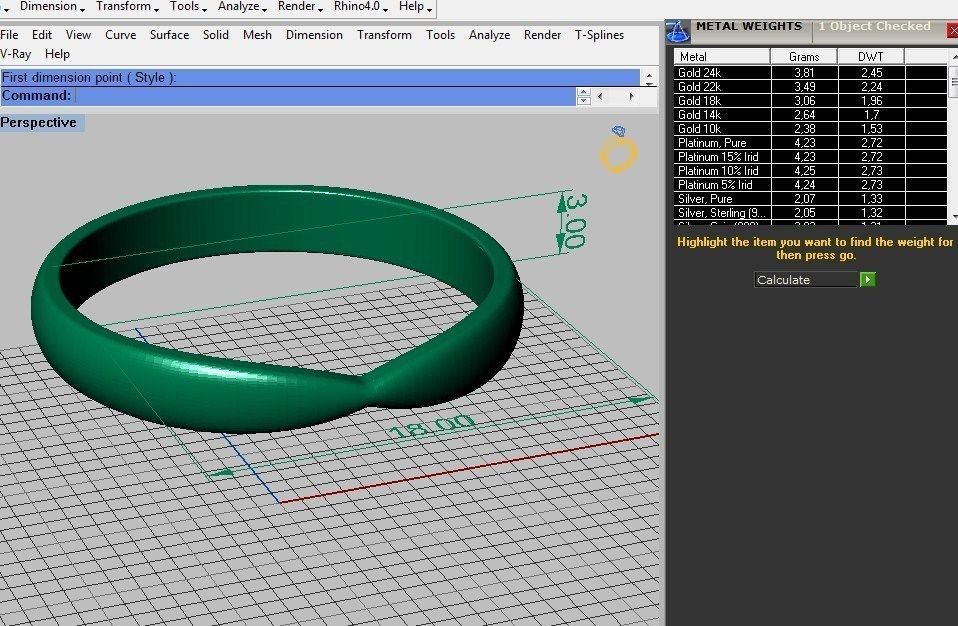Expand the top Dimension dropdown menu
958x626 pixels.
(x=52, y=7)
